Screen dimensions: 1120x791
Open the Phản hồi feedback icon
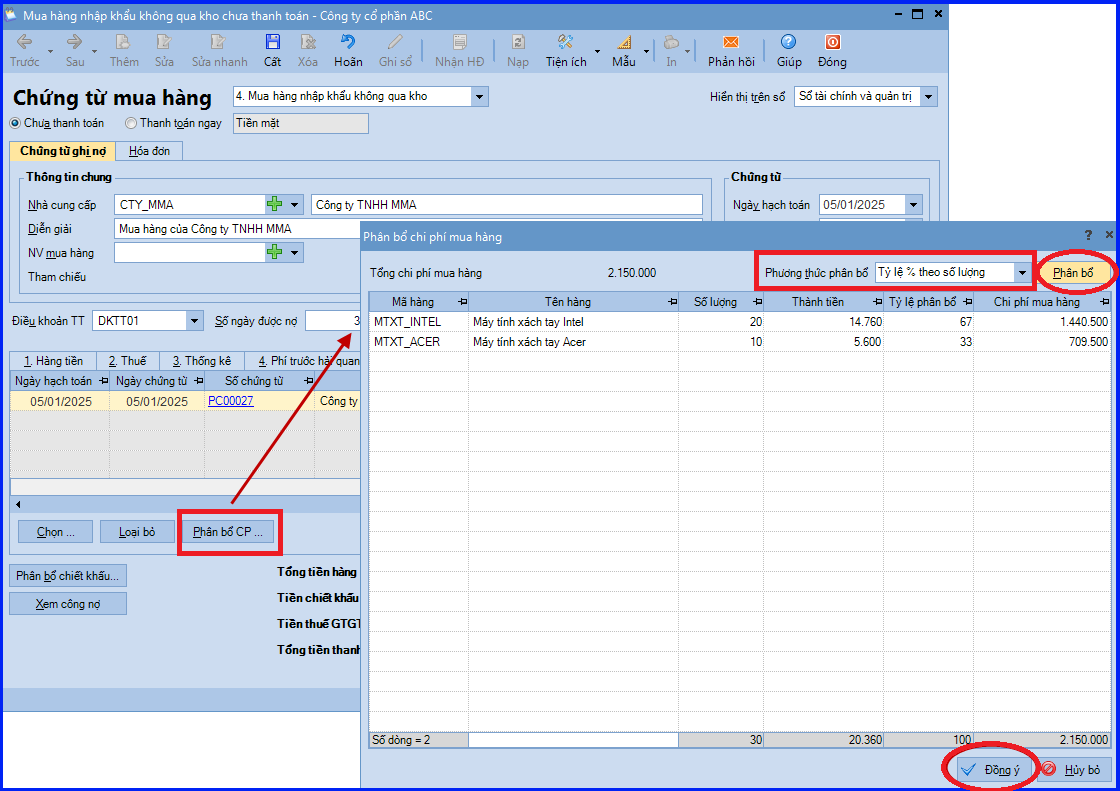click(x=731, y=41)
